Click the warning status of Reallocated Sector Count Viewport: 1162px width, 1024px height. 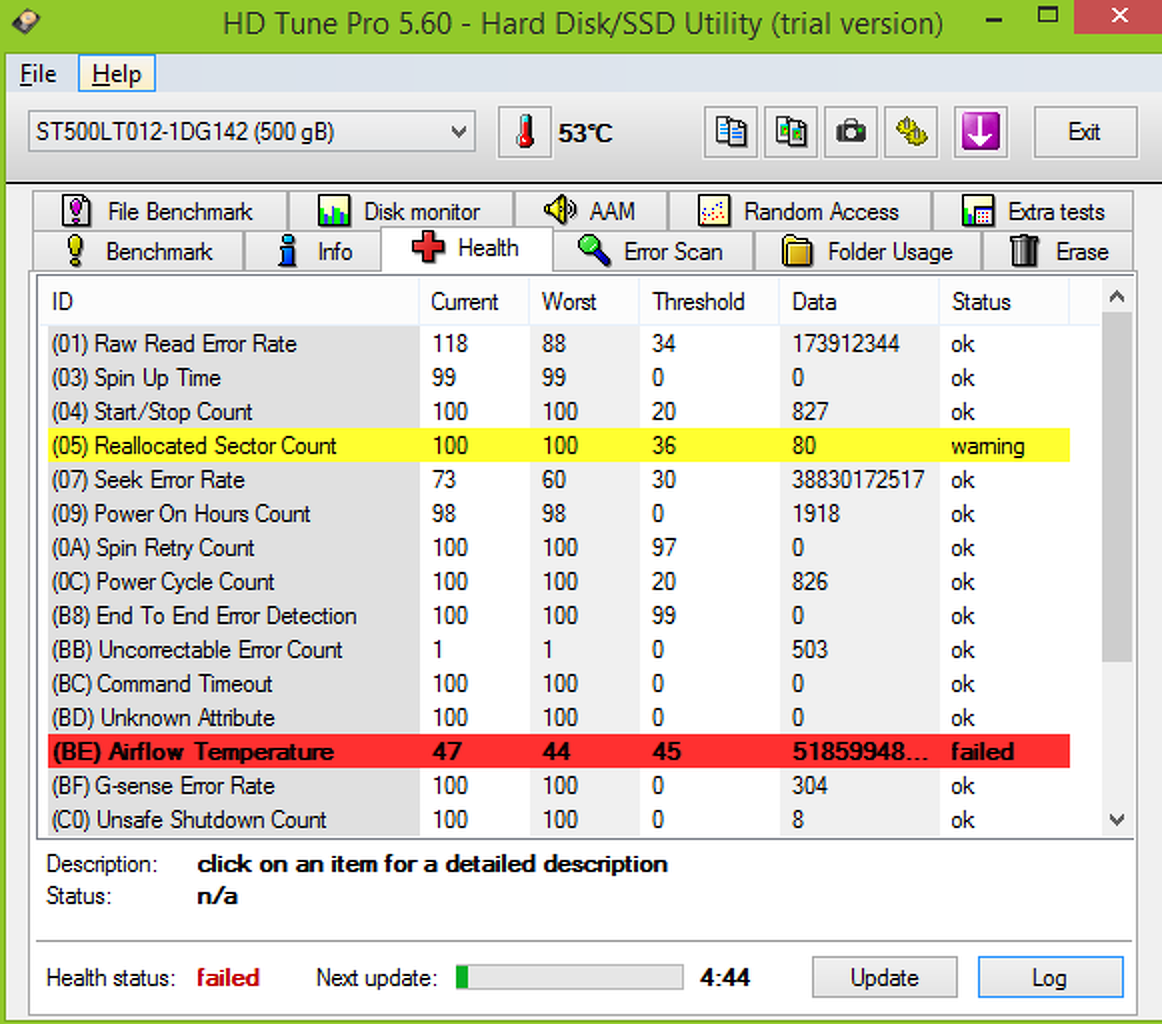point(987,446)
